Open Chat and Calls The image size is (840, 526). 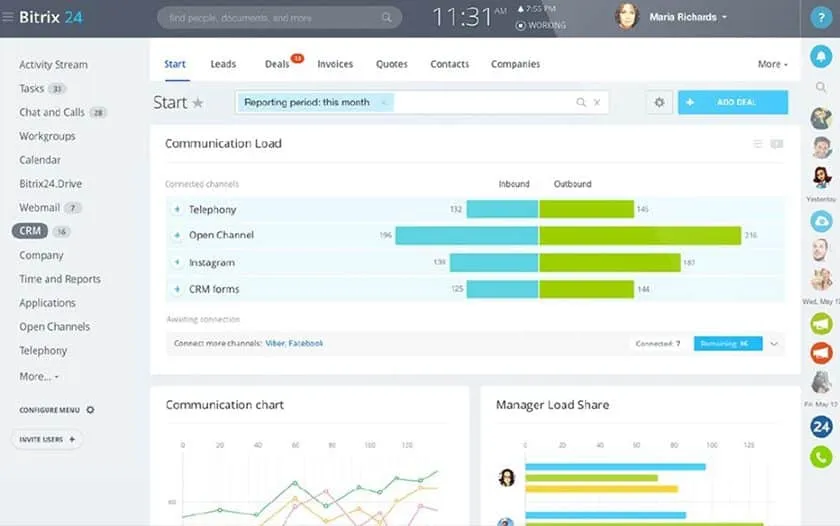pos(52,112)
